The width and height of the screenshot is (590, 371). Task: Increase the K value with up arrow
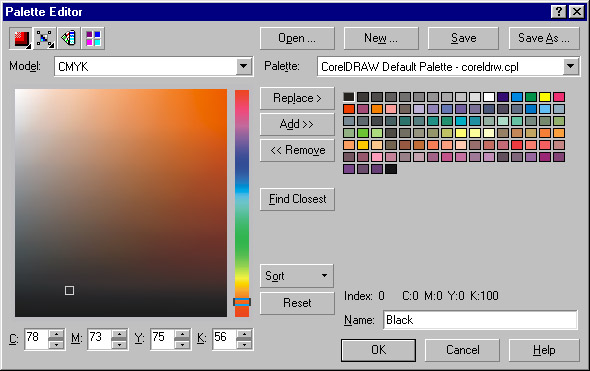pyautogui.click(x=244, y=334)
